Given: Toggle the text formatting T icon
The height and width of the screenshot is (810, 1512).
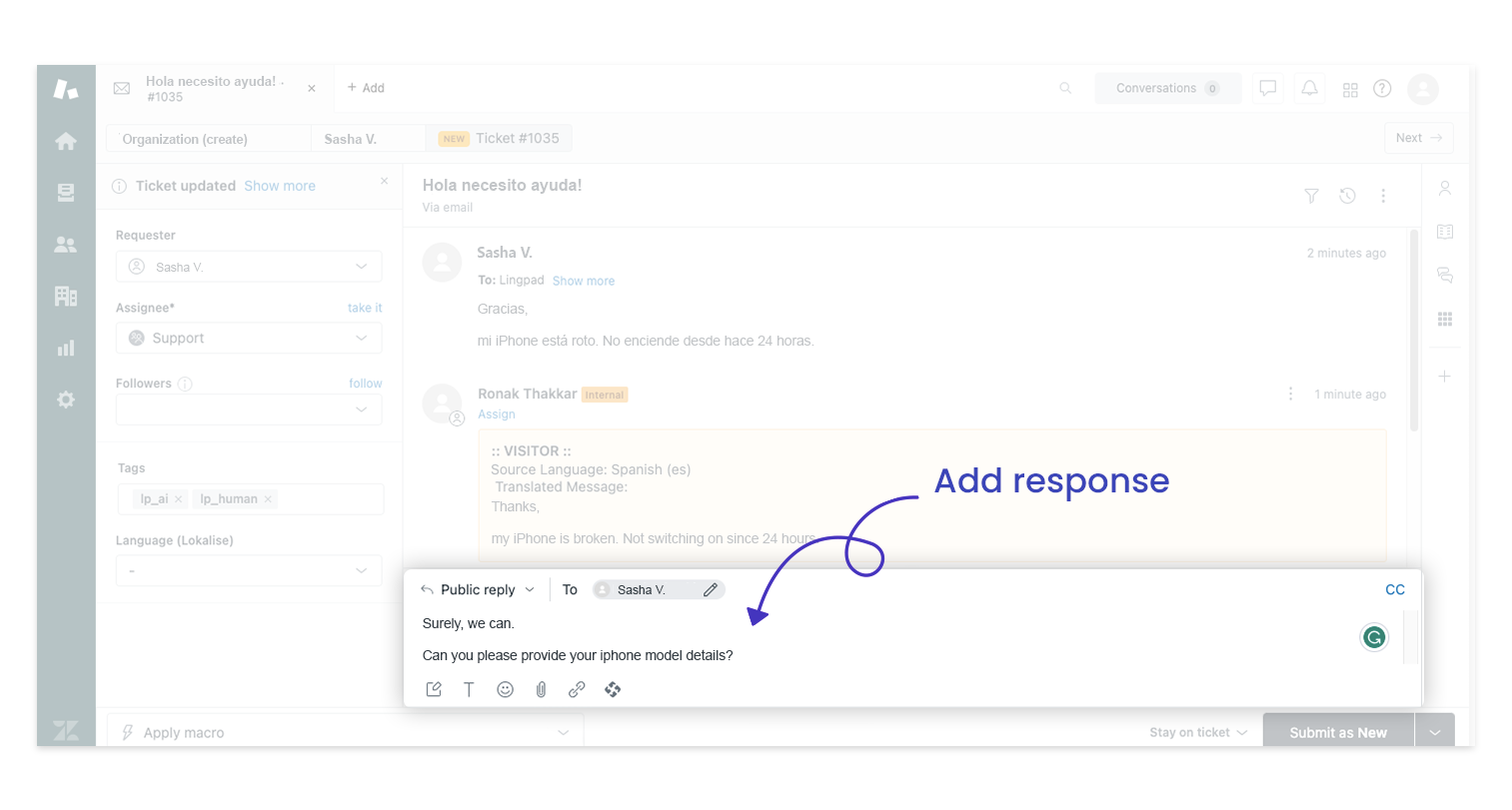Looking at the screenshot, I should click(469, 689).
